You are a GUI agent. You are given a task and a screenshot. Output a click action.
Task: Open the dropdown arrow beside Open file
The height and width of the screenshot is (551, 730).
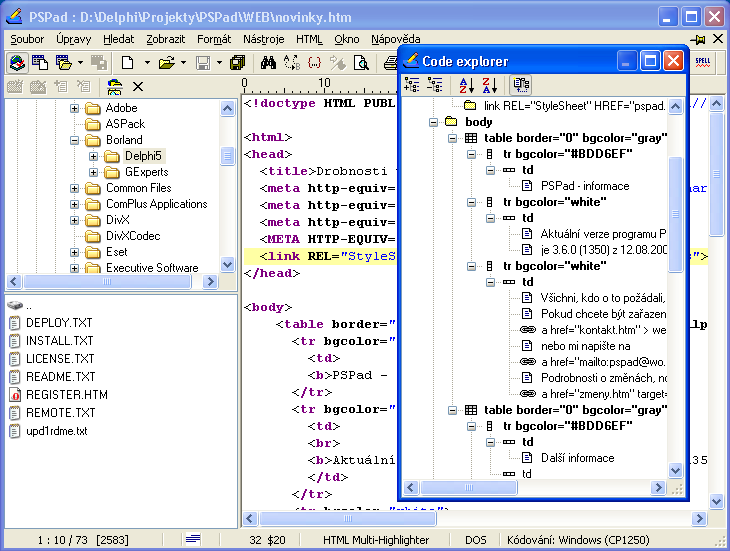pyautogui.click(x=183, y=63)
